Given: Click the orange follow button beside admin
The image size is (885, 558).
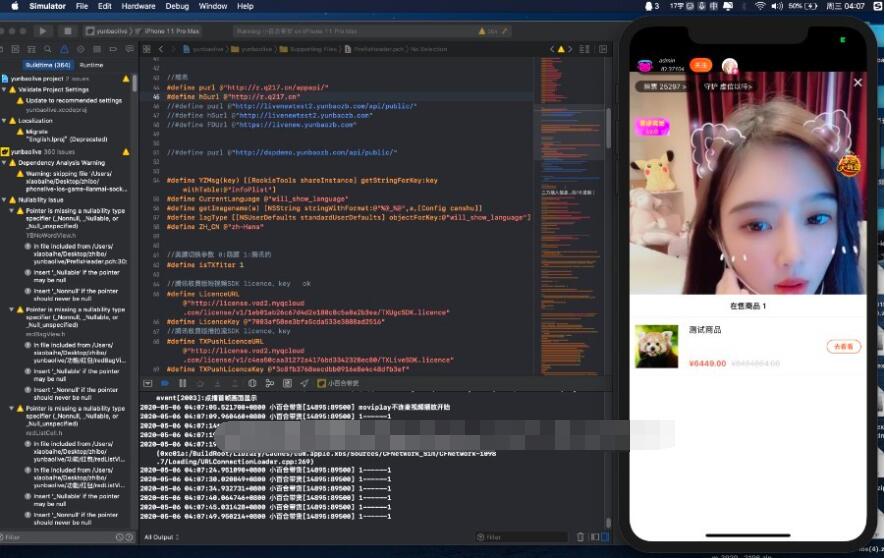Looking at the screenshot, I should point(700,65).
